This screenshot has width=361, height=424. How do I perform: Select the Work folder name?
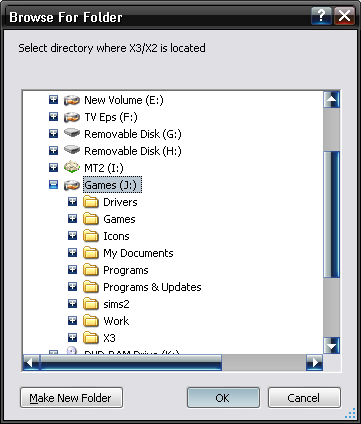[116, 321]
